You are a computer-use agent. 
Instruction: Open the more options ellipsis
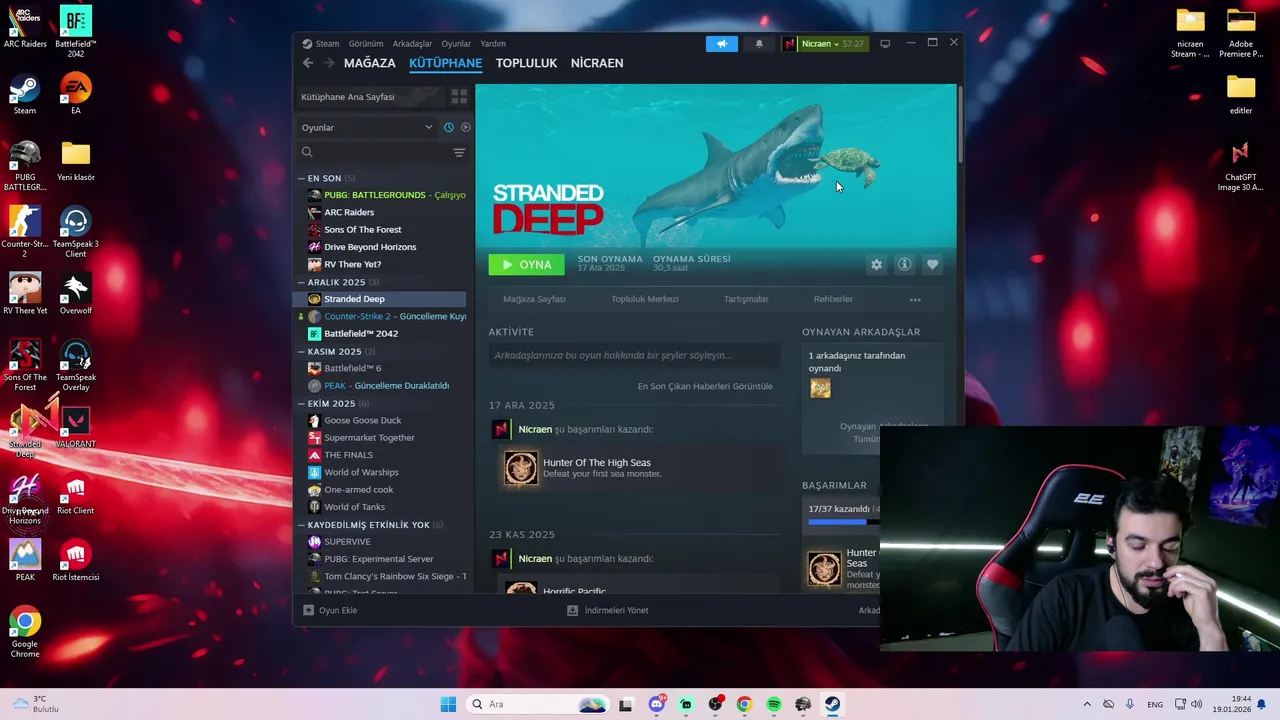[915, 300]
